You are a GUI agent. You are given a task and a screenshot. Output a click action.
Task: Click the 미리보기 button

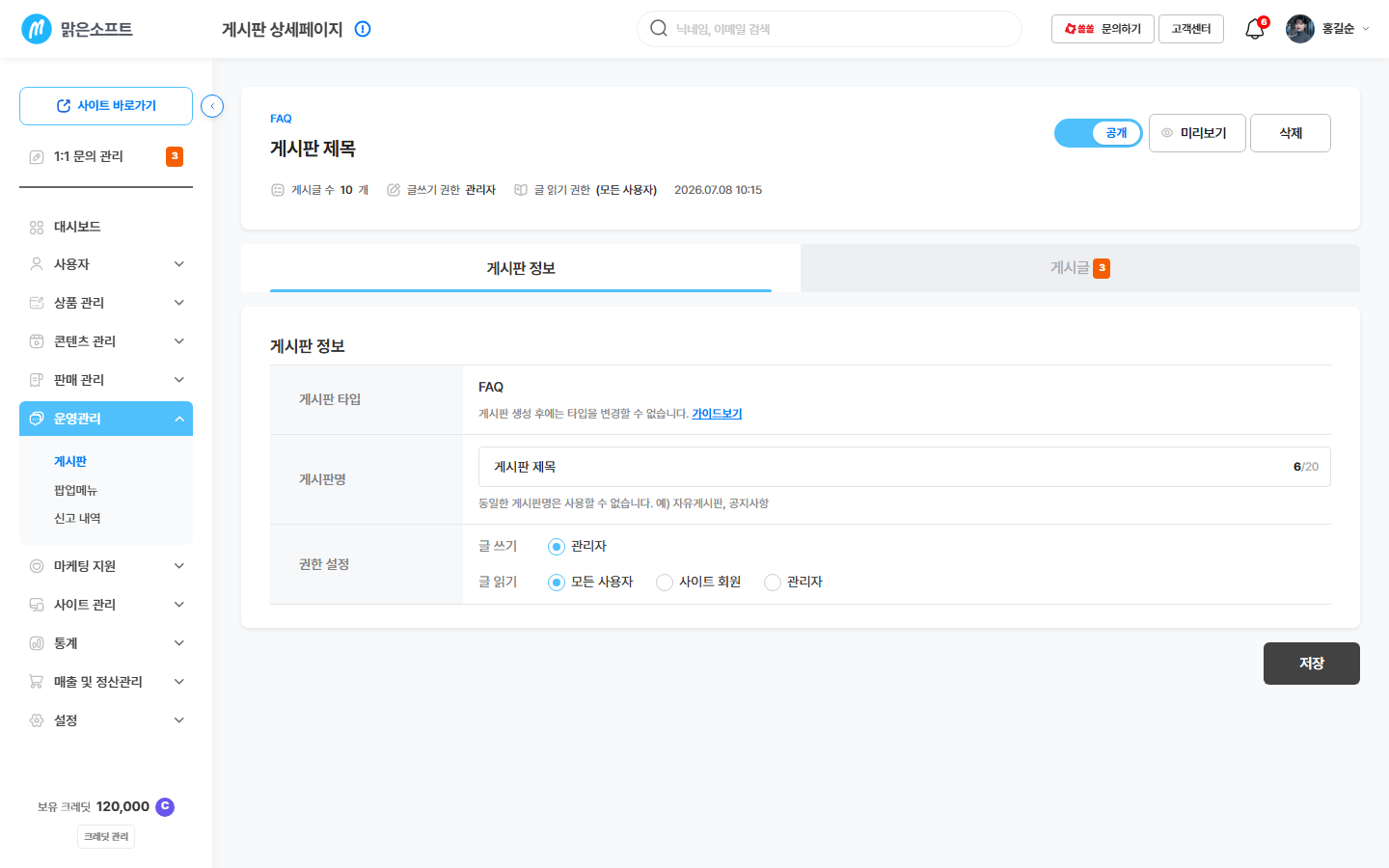(x=1197, y=133)
